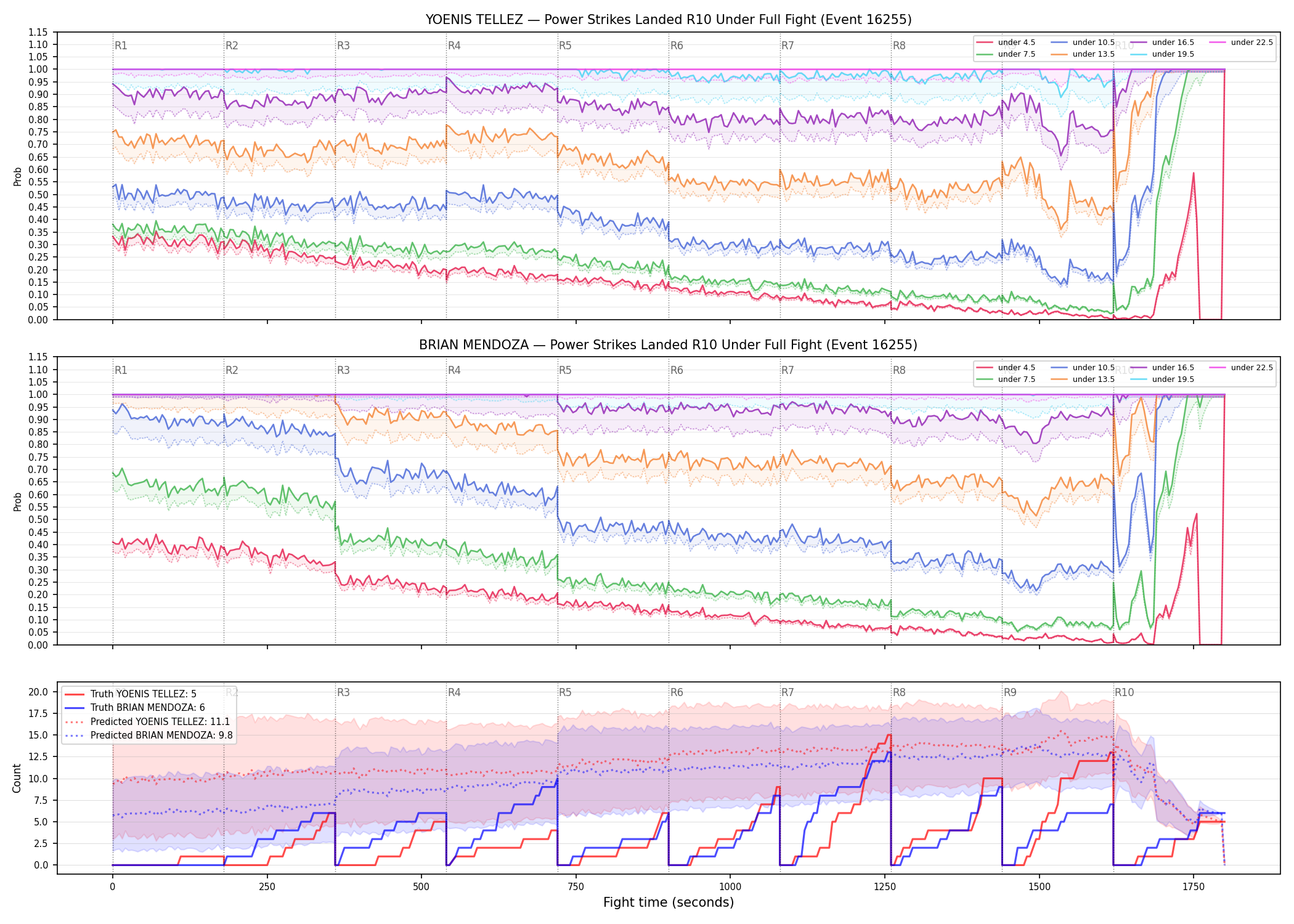This screenshot has width=1294, height=924.
Task: Click the YOENIS TELLEZ chart title
Action: [669, 20]
